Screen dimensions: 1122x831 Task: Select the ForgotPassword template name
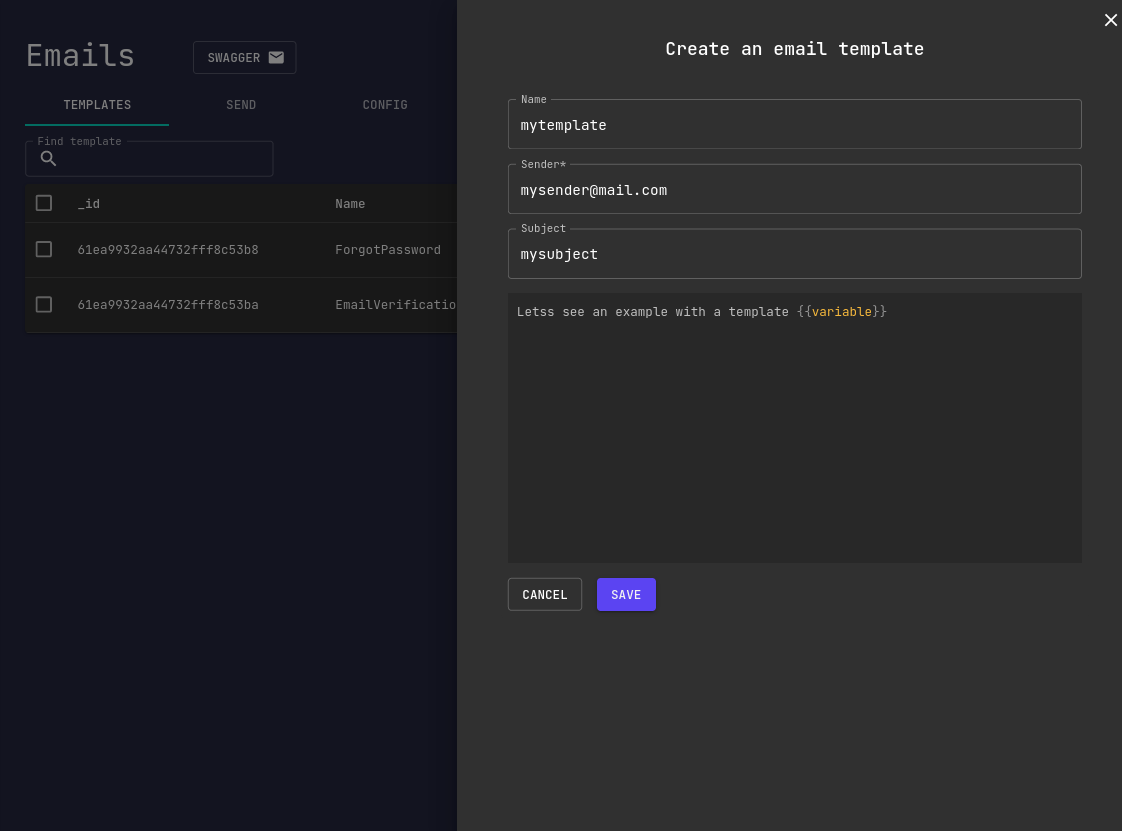(388, 250)
